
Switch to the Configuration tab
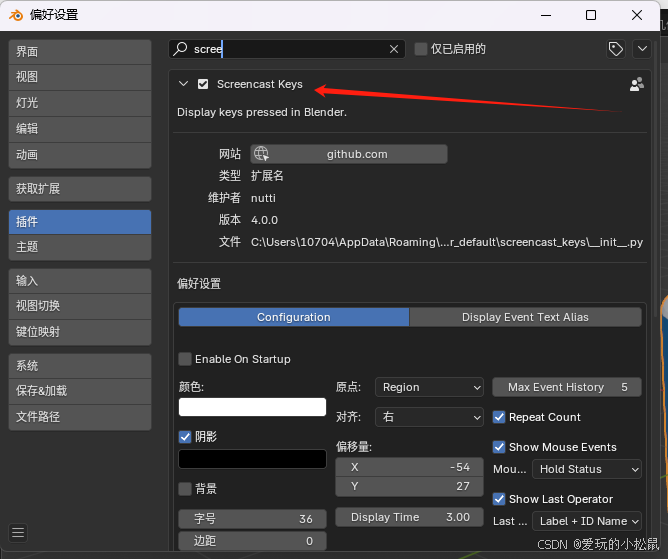tap(294, 317)
